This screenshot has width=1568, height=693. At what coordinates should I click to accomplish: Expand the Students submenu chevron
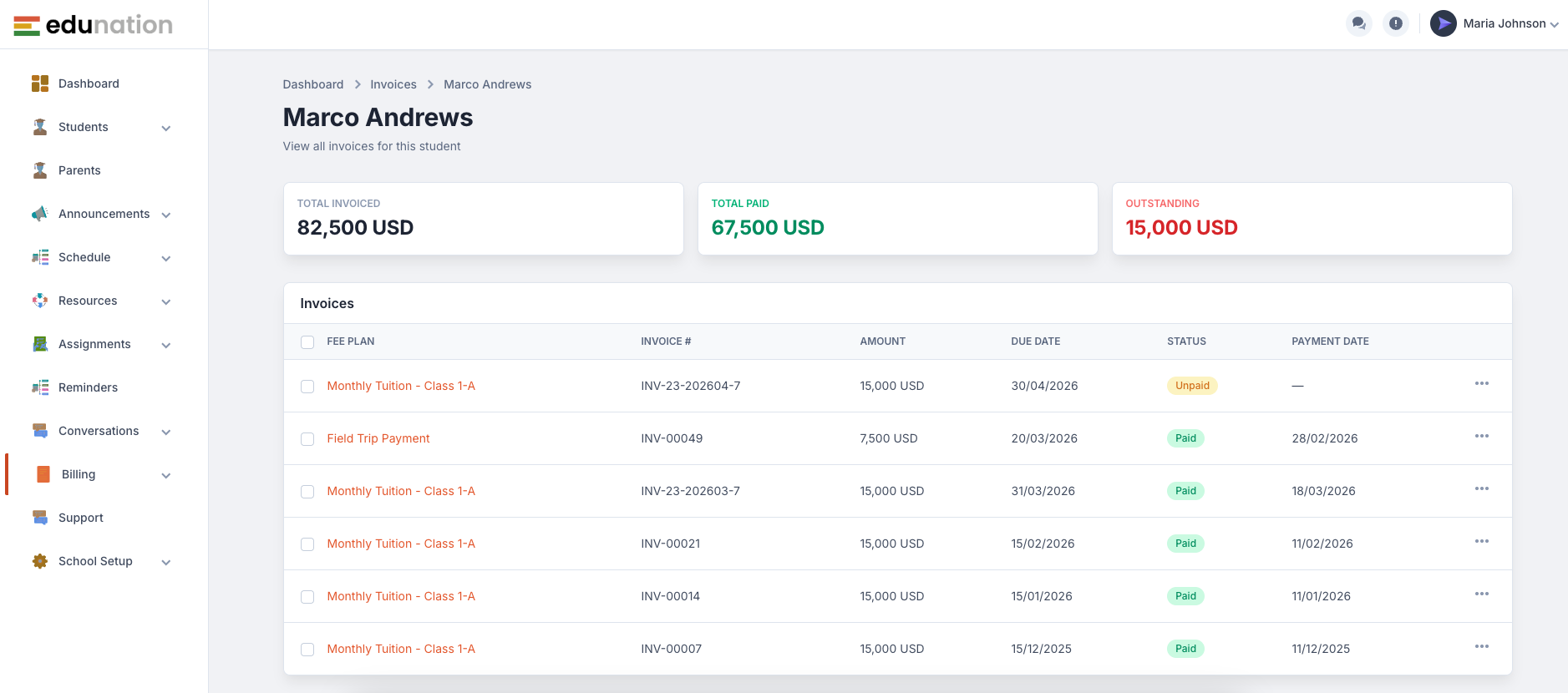(x=166, y=129)
